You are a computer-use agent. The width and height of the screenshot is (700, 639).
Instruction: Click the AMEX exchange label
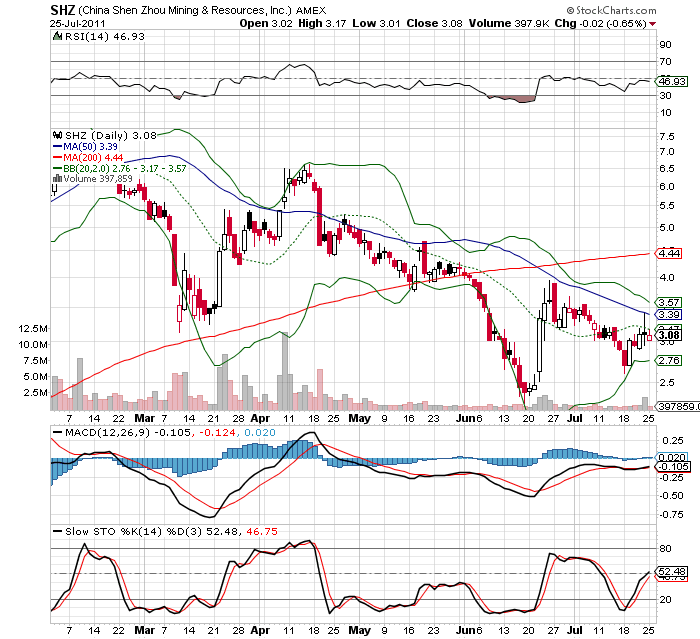click(311, 10)
